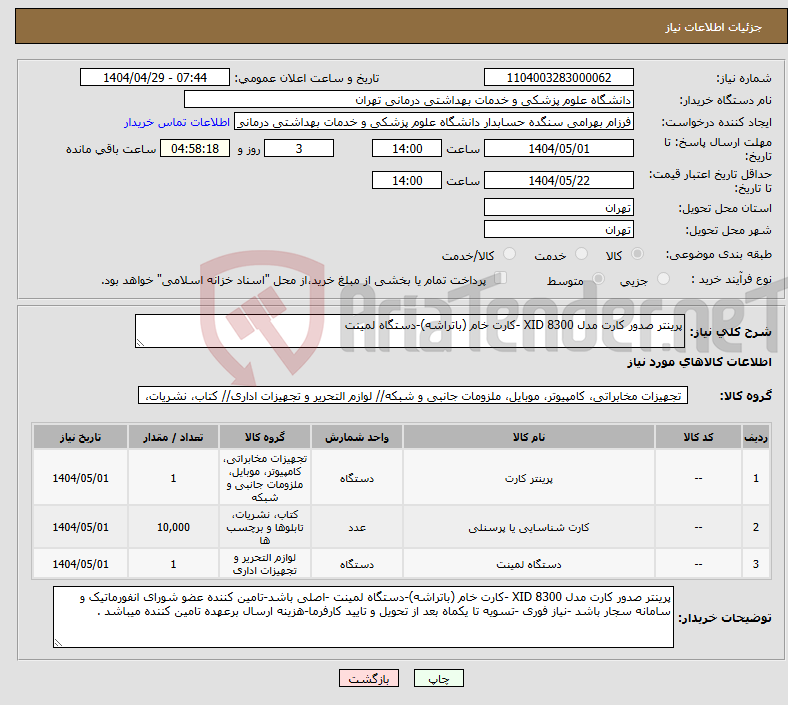The image size is (788, 705).
Task: Click the buyer organization name field
Action: pos(409,99)
